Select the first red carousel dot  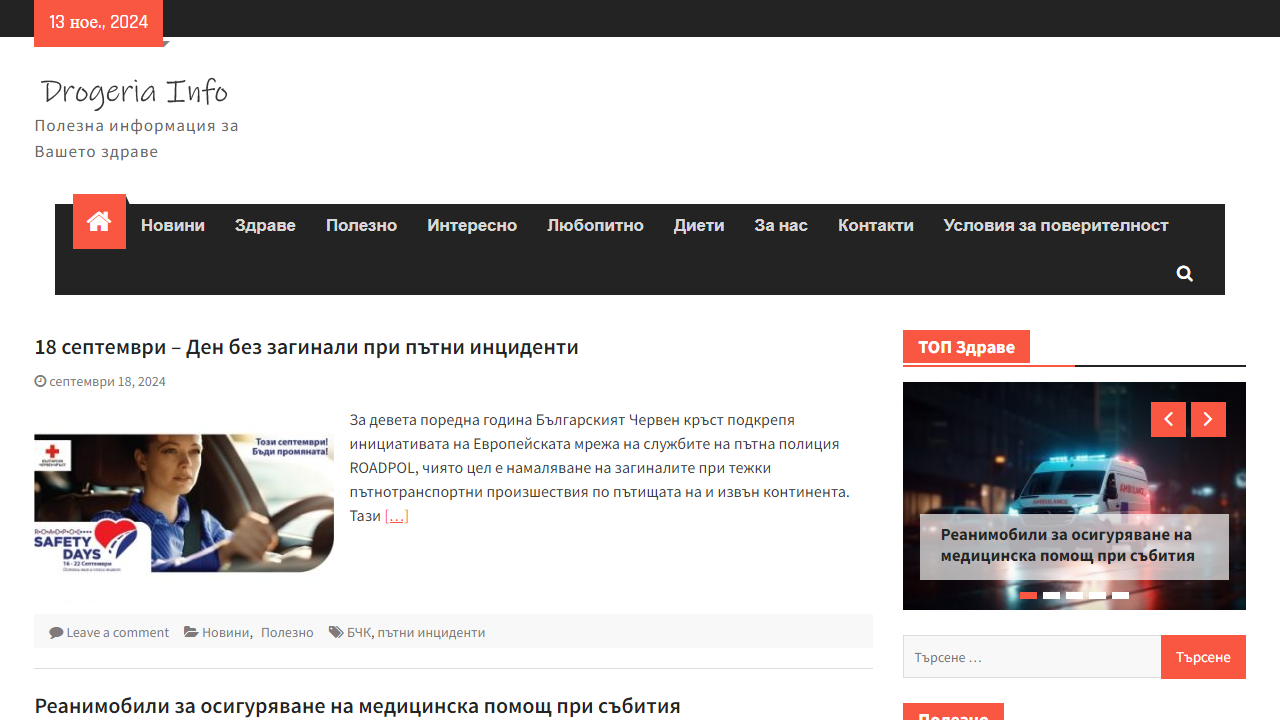(1028, 595)
